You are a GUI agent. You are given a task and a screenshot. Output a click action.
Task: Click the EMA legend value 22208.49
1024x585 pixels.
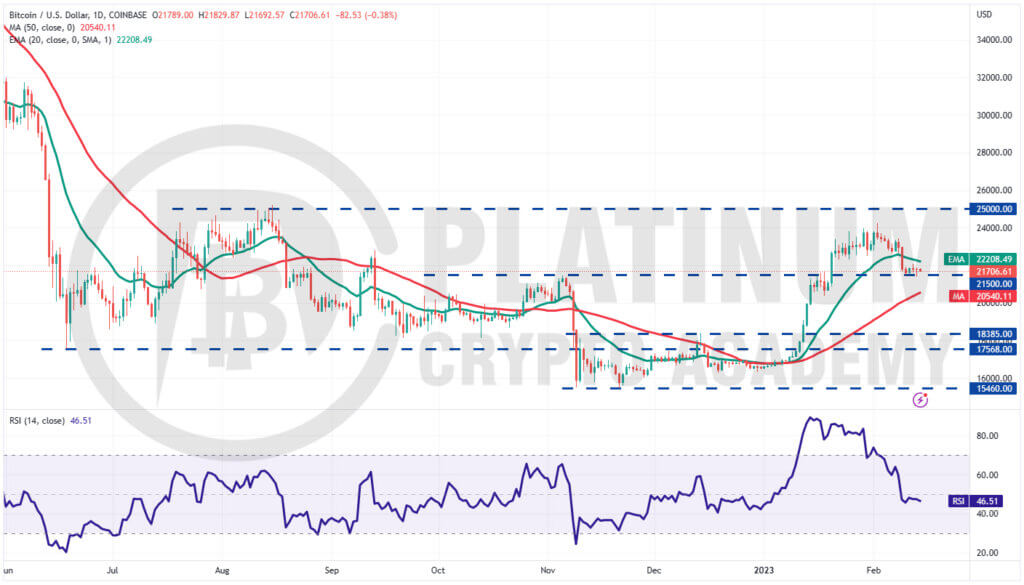click(134, 40)
